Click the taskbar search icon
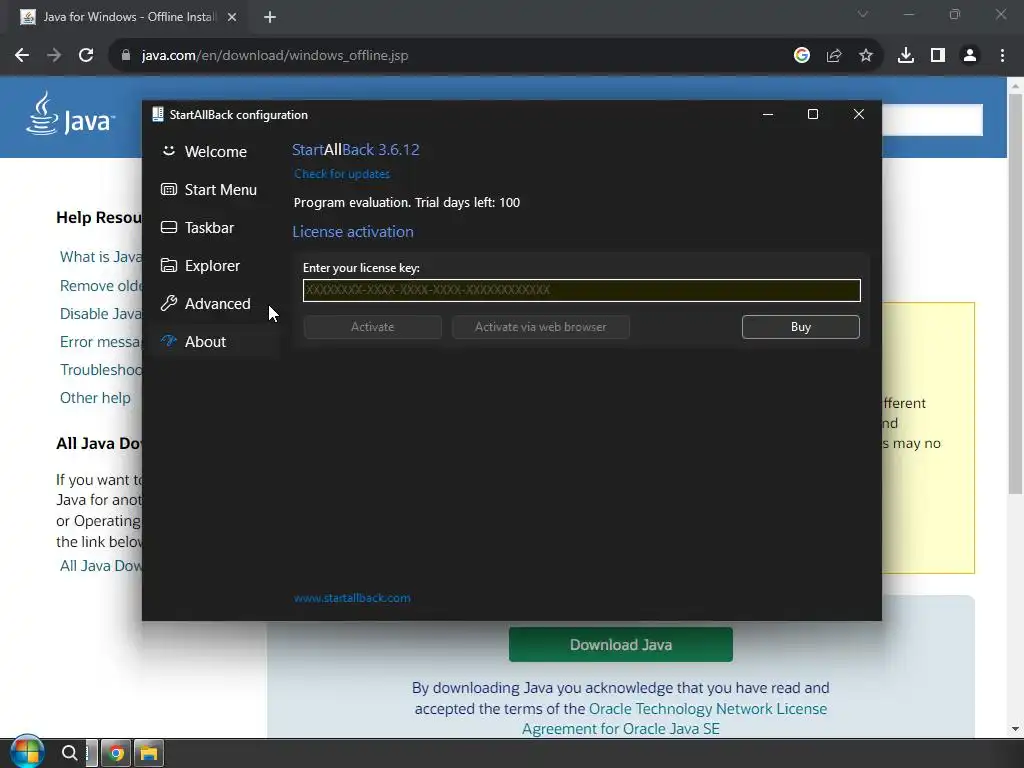This screenshot has width=1024, height=768. 69,753
